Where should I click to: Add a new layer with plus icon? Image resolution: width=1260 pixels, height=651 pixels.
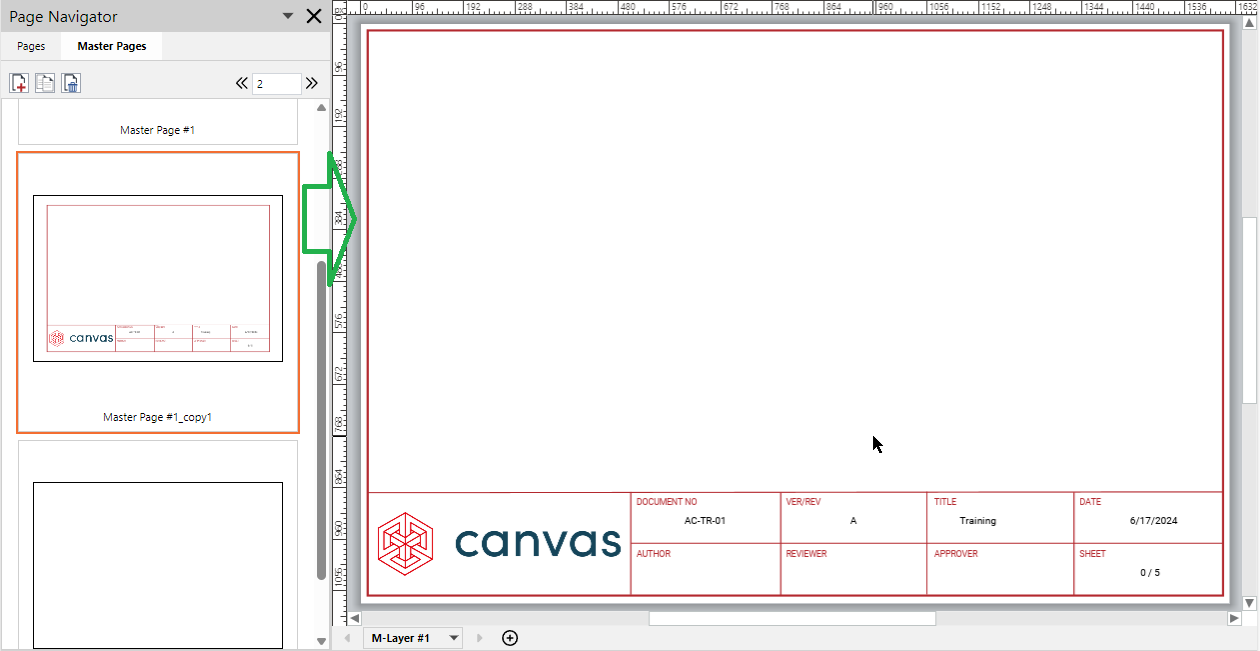pyautogui.click(x=510, y=638)
